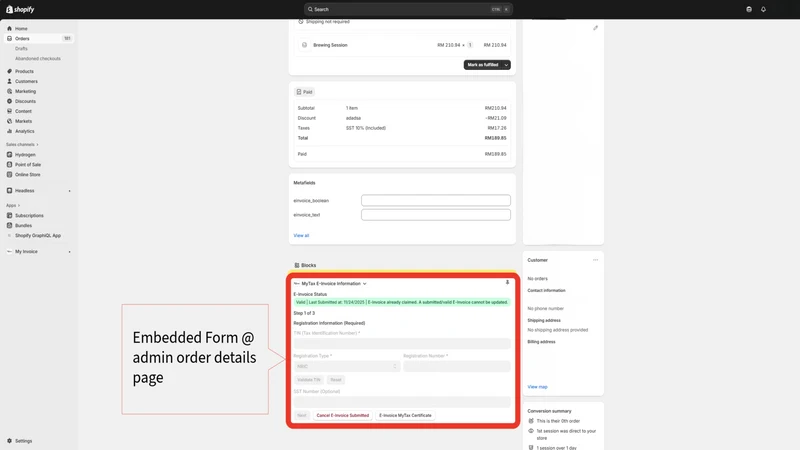The width and height of the screenshot is (800, 450).
Task: Focus the einvoice_text metafield input
Action: point(436,215)
